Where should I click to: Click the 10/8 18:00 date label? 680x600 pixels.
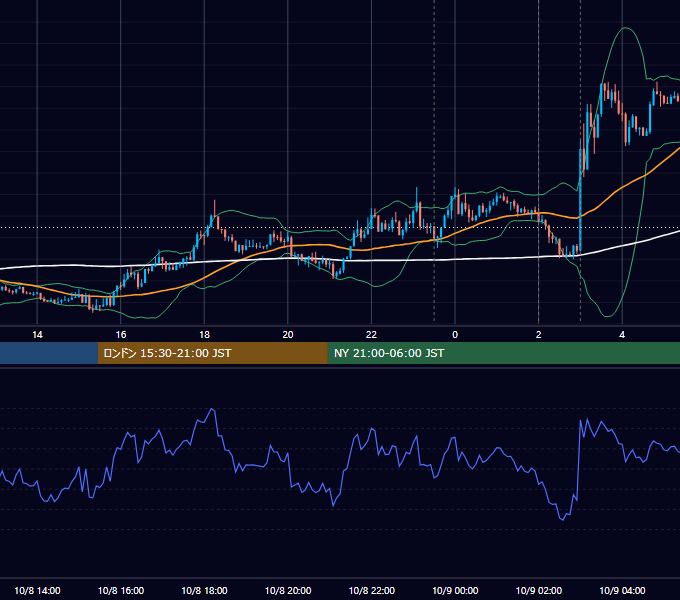click(204, 590)
